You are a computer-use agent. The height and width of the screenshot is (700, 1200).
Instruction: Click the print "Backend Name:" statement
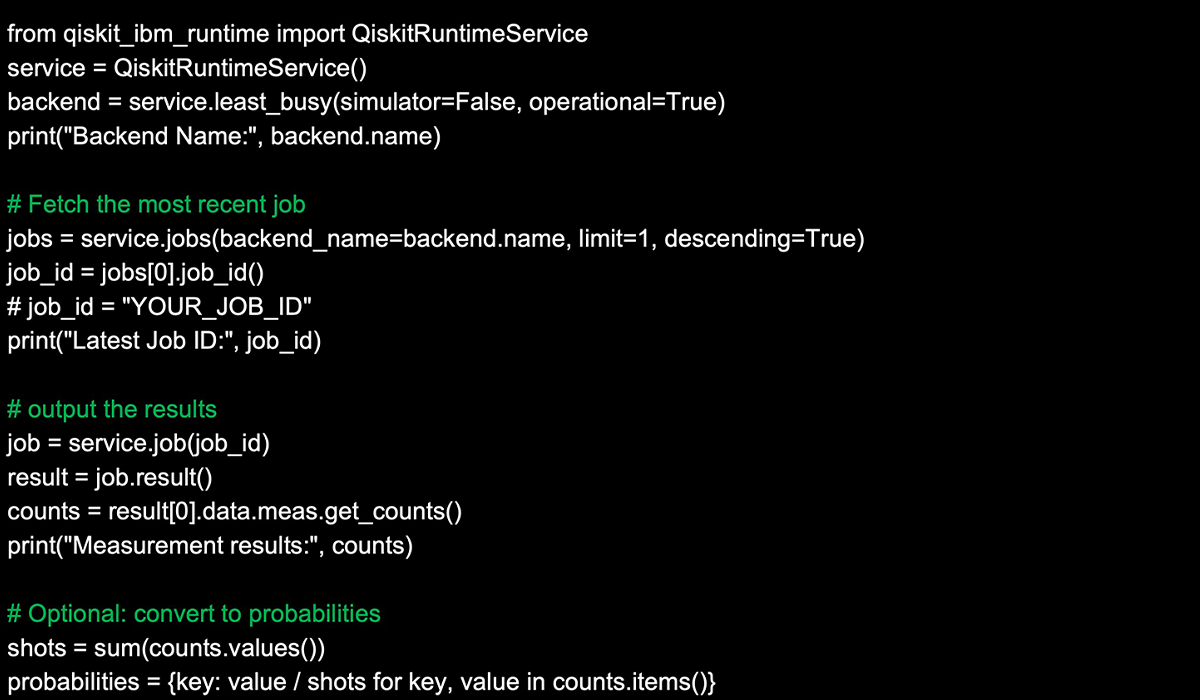(224, 136)
